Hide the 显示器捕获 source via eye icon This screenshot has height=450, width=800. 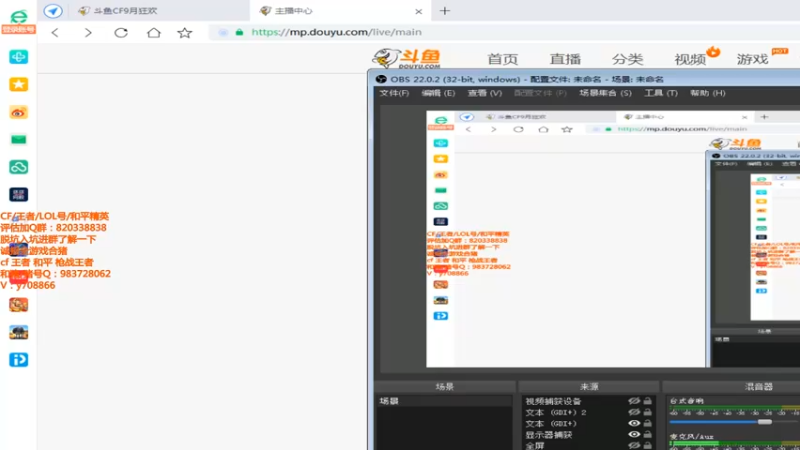pyautogui.click(x=634, y=435)
